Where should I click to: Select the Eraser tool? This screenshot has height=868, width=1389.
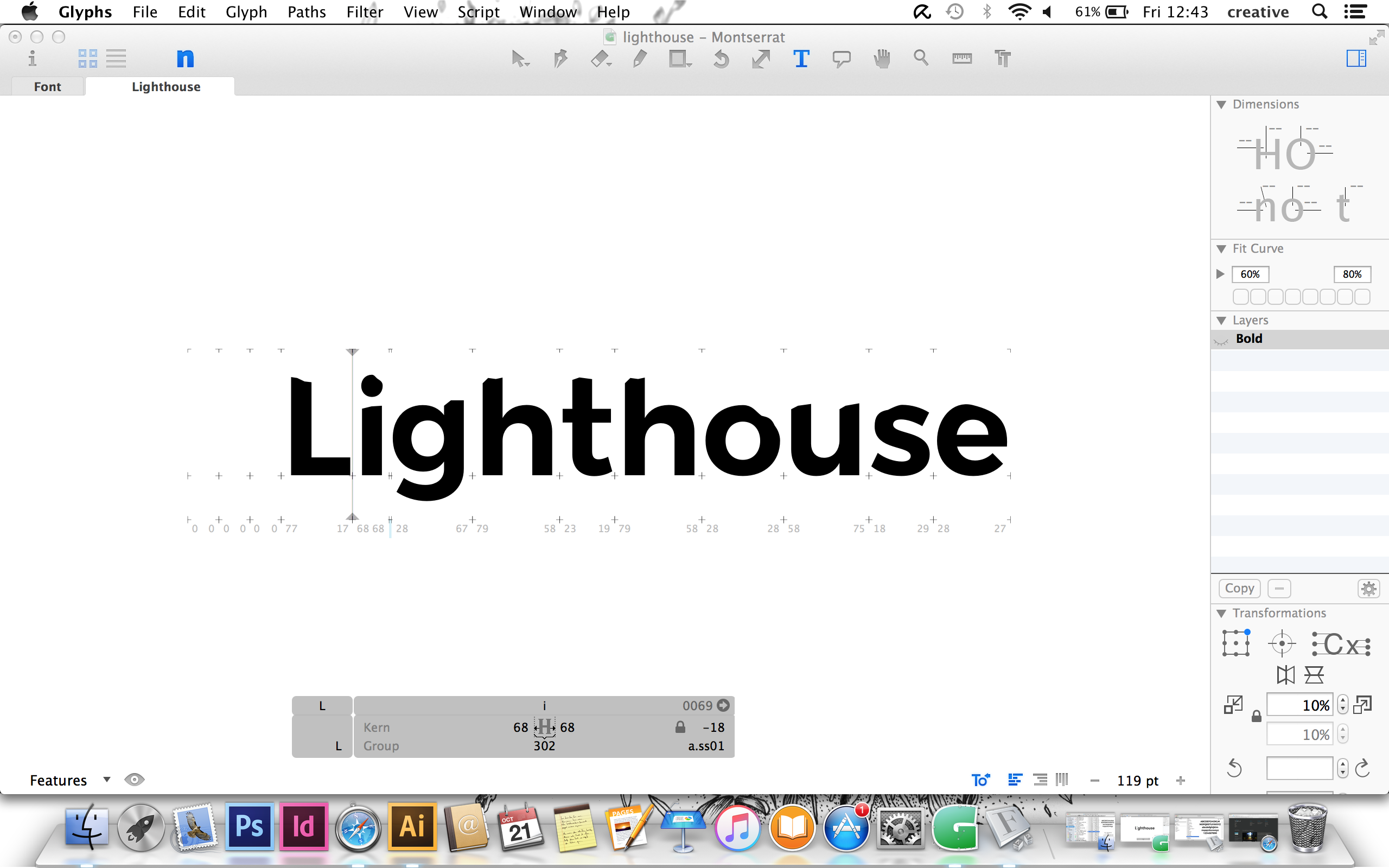click(601, 59)
